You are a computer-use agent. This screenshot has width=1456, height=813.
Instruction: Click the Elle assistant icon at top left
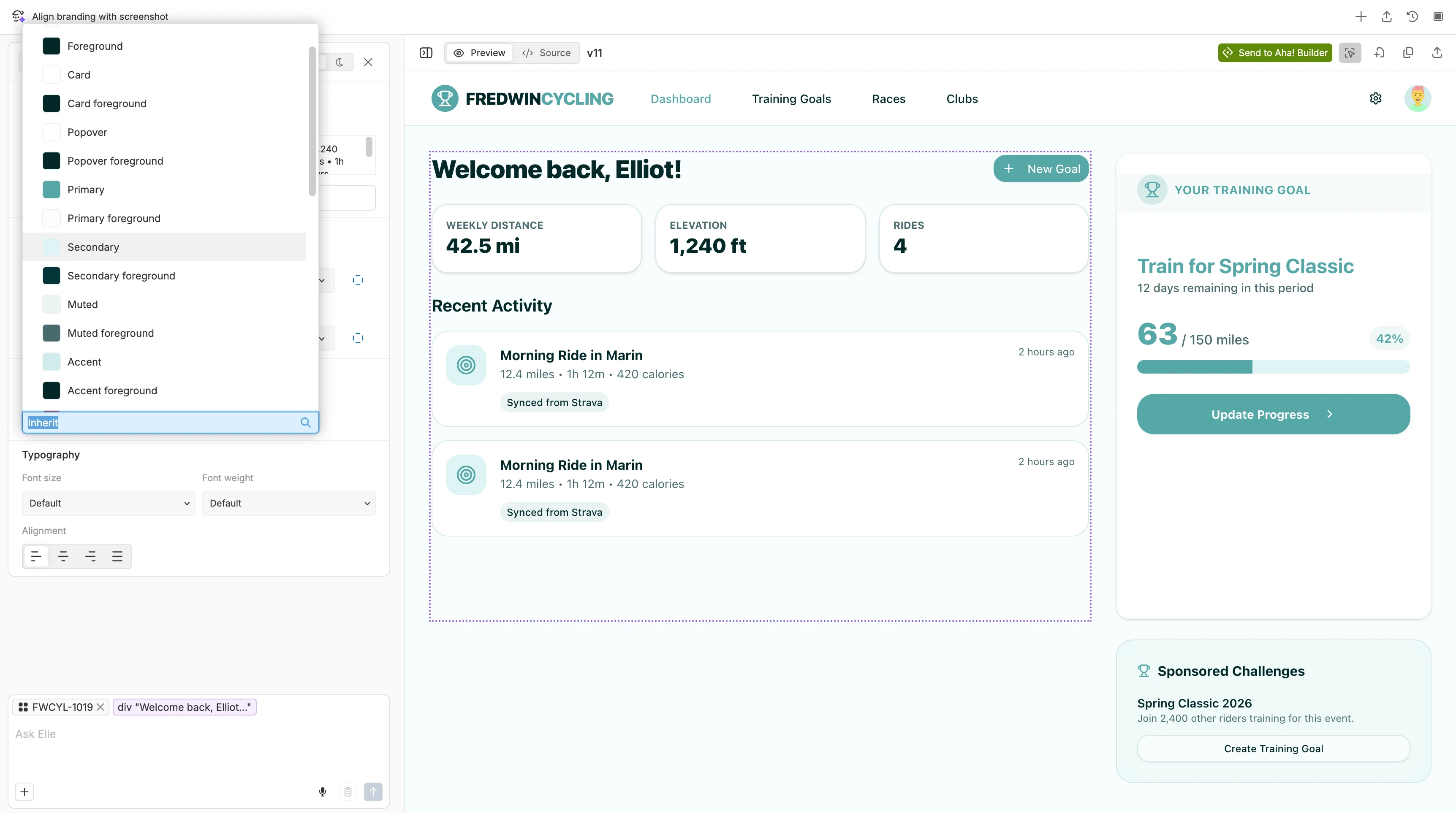[x=18, y=16]
